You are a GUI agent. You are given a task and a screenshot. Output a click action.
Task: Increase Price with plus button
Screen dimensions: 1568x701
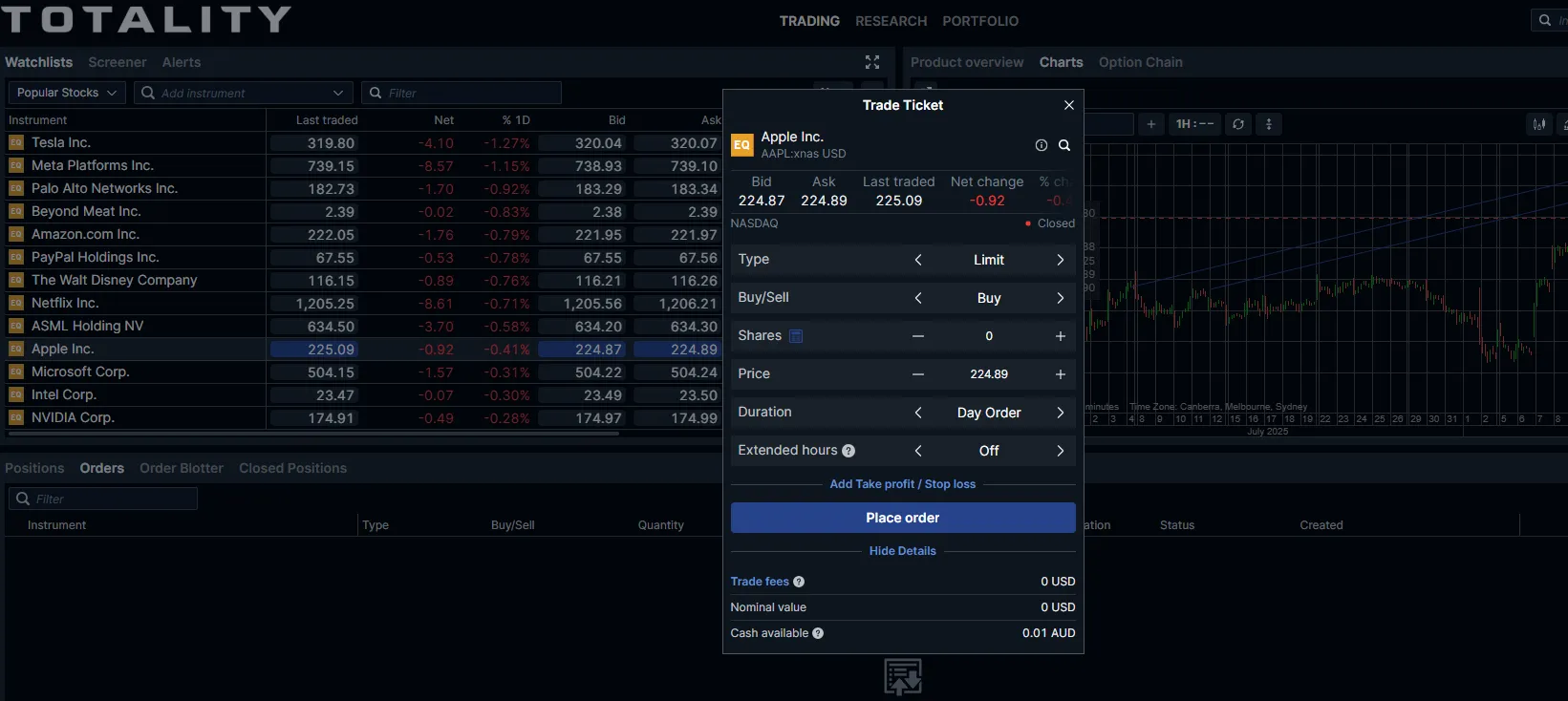pyautogui.click(x=1060, y=374)
